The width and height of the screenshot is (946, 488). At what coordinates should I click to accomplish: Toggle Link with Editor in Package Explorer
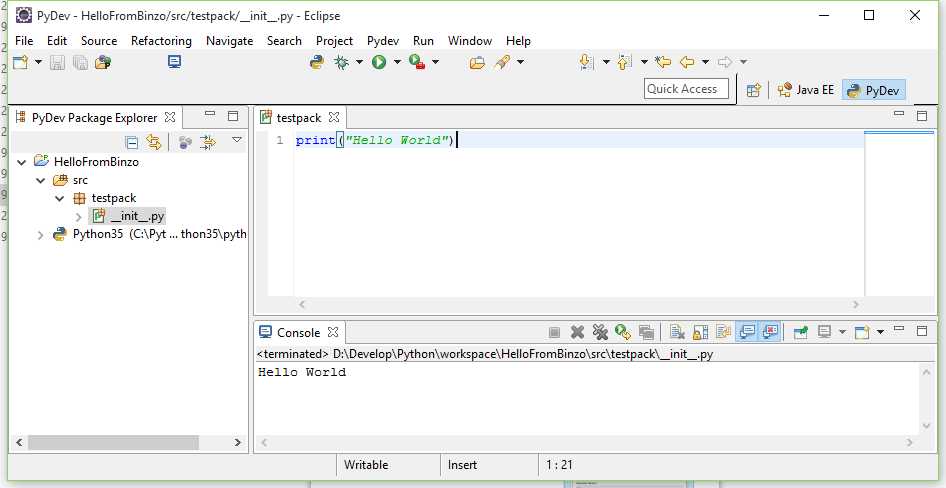pos(154,142)
